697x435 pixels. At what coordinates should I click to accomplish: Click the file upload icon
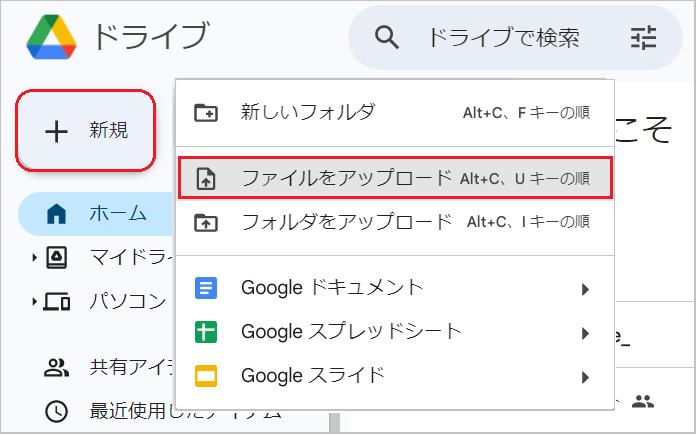(206, 179)
